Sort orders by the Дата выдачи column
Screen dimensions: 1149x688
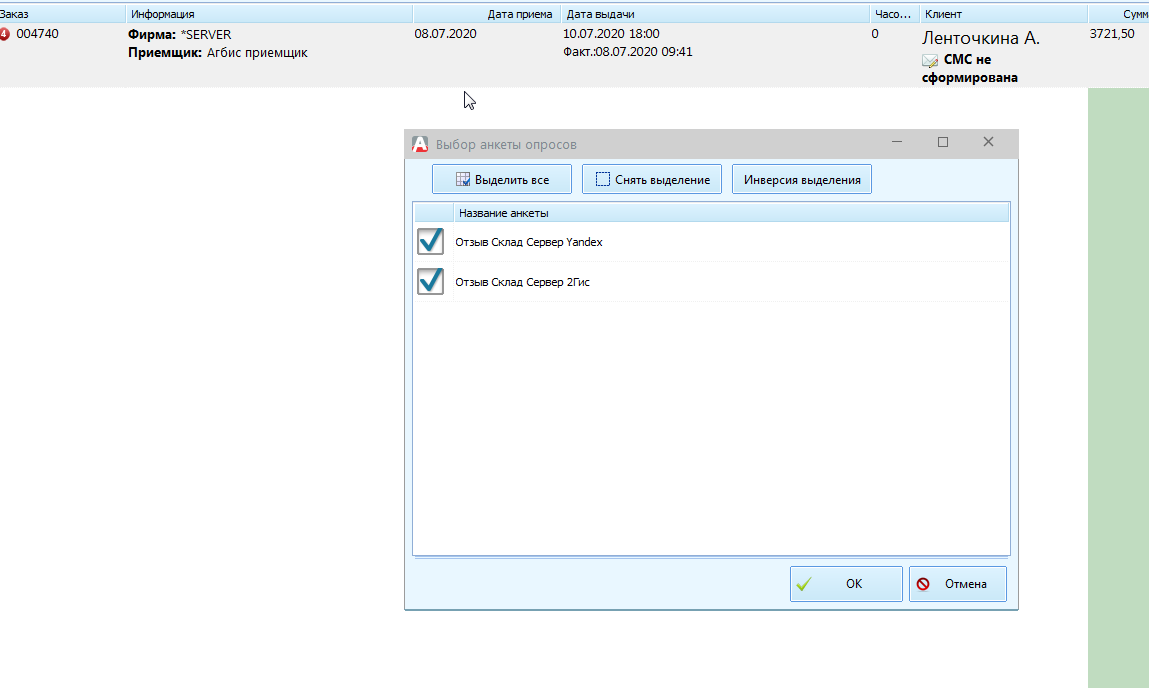pos(600,14)
